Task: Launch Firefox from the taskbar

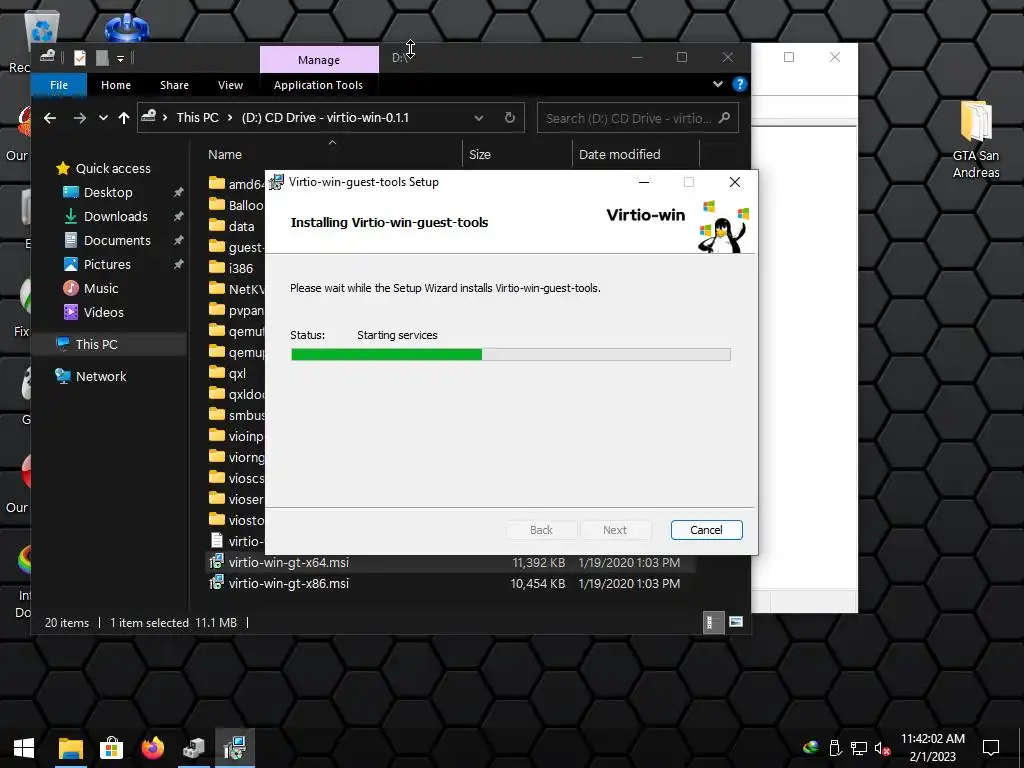Action: pyautogui.click(x=153, y=748)
